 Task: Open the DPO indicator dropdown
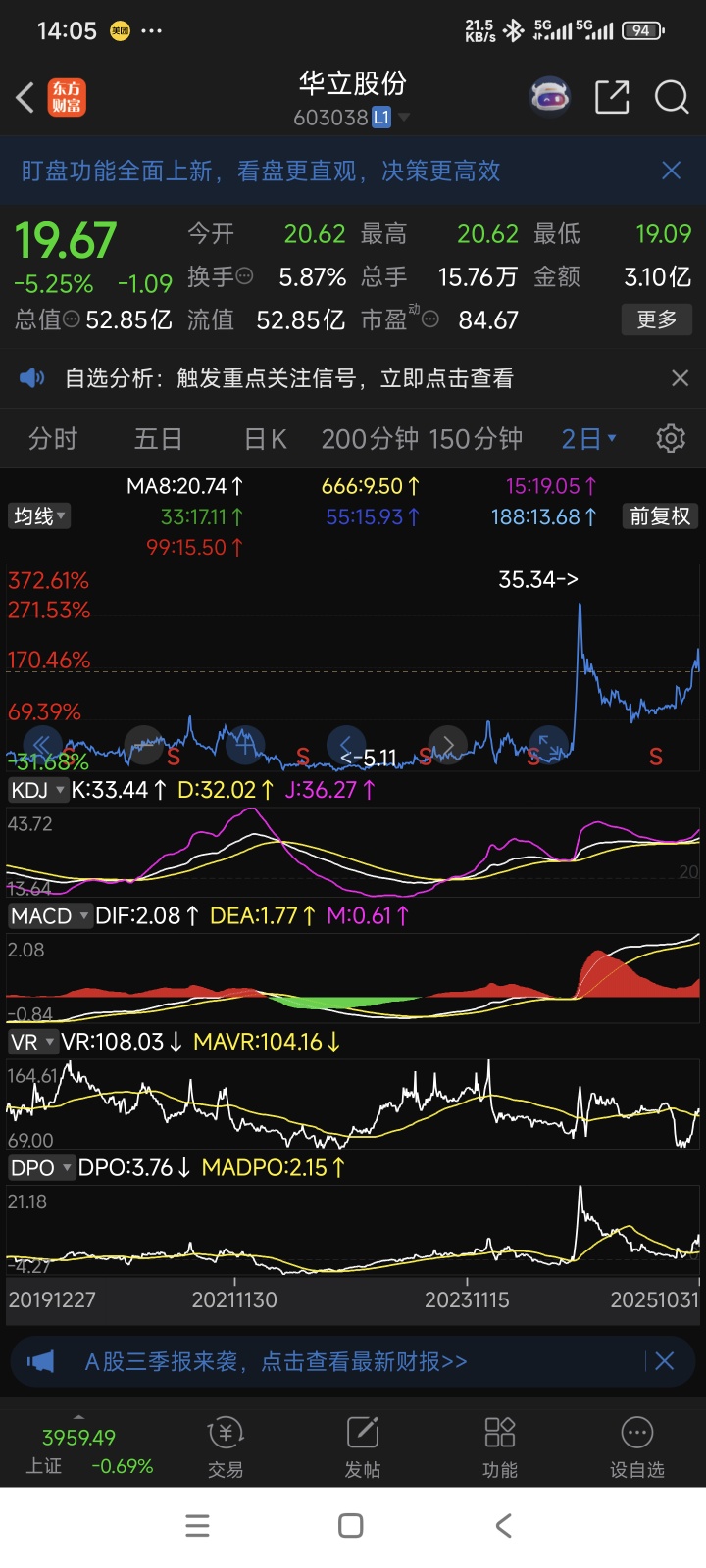tap(41, 1167)
